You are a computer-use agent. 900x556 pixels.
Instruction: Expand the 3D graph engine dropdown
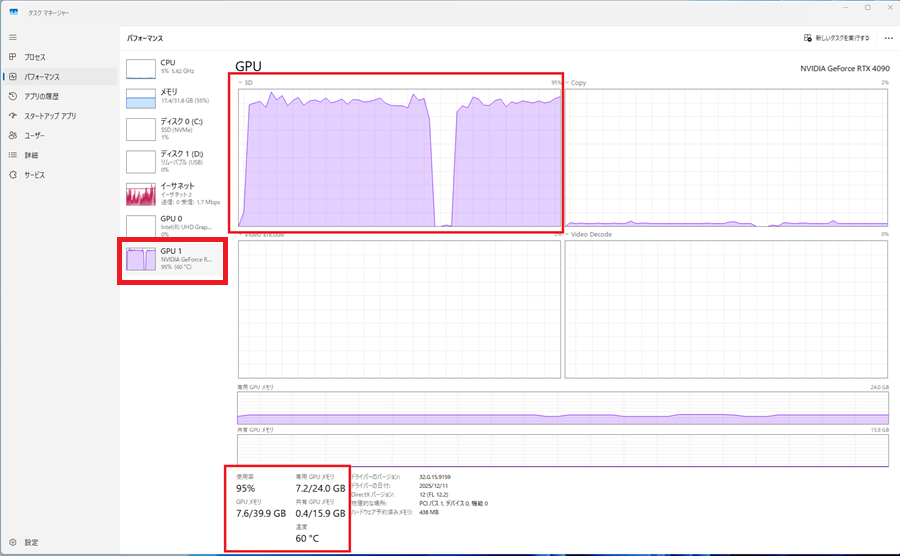pyautogui.click(x=241, y=82)
